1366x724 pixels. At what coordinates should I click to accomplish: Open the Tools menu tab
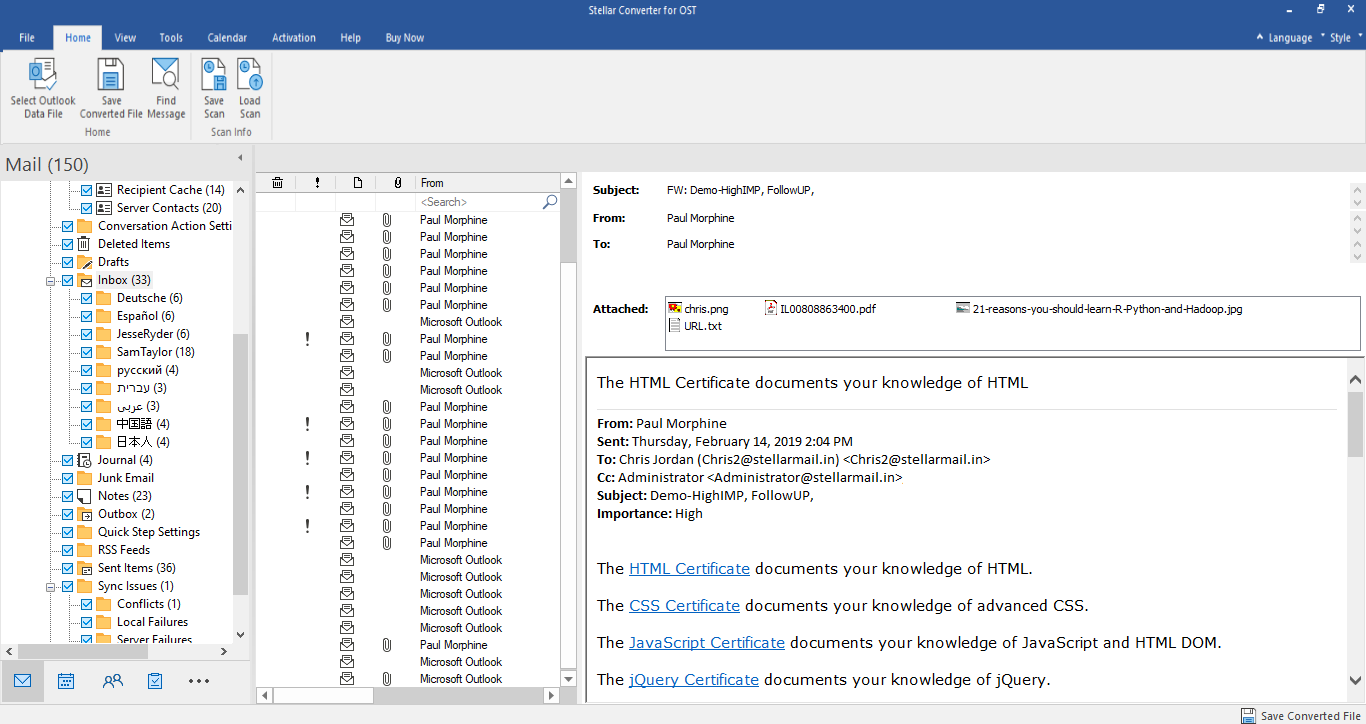(x=171, y=38)
